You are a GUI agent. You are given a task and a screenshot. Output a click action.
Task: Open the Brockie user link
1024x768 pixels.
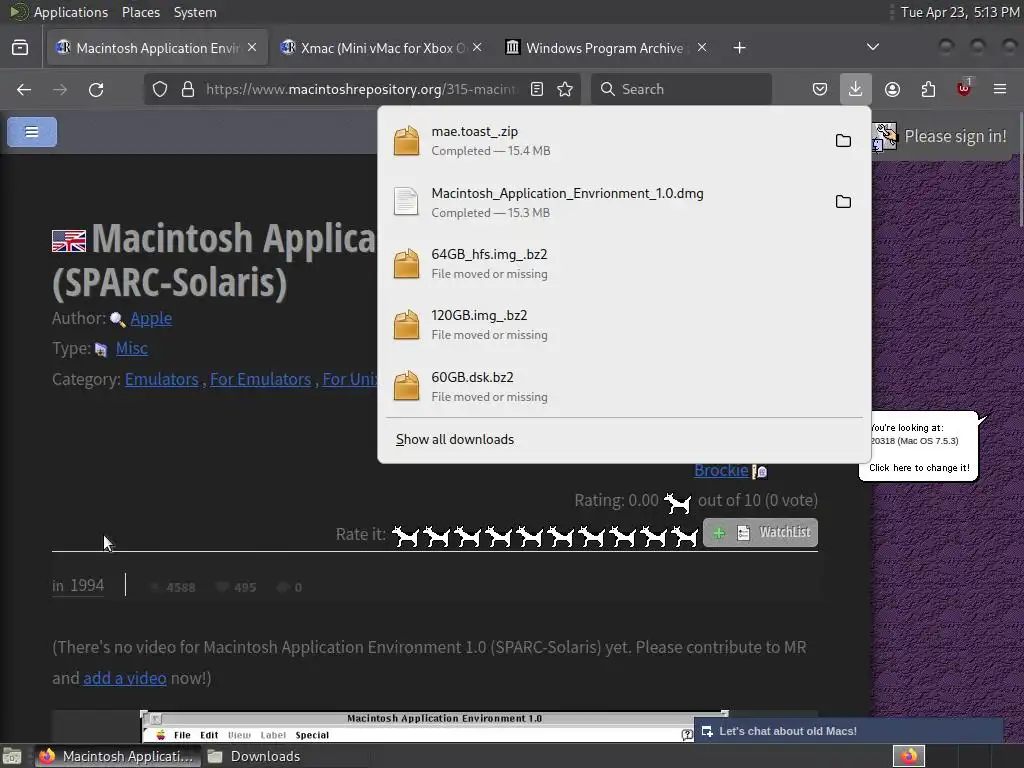[x=721, y=470]
